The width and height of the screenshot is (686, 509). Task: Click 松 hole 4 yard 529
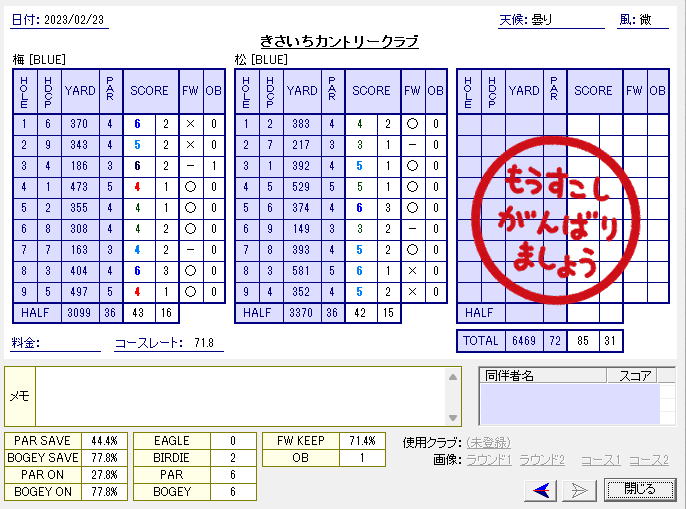pos(301,187)
